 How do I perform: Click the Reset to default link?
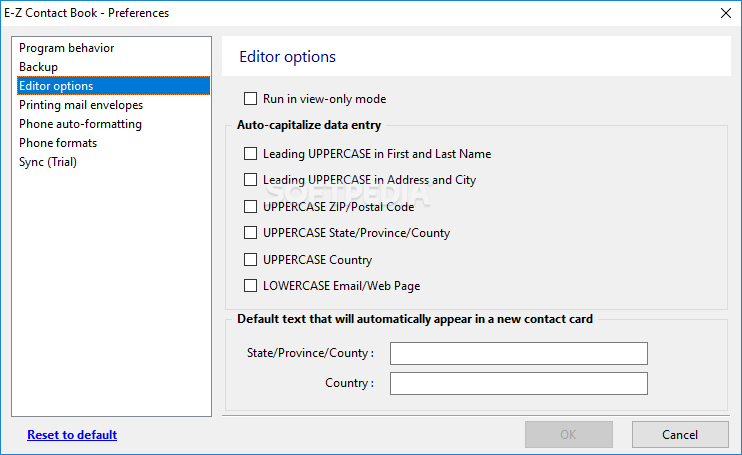[x=72, y=435]
